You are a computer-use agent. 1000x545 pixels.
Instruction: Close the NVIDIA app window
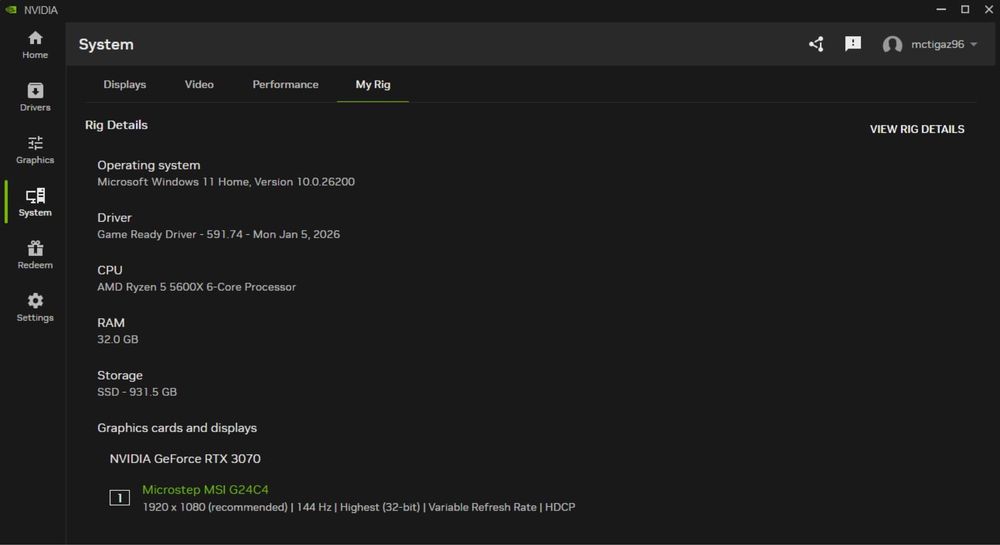(x=989, y=10)
